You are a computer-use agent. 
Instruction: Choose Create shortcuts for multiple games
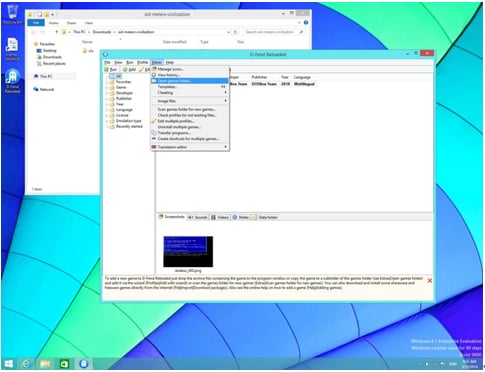tap(189, 139)
